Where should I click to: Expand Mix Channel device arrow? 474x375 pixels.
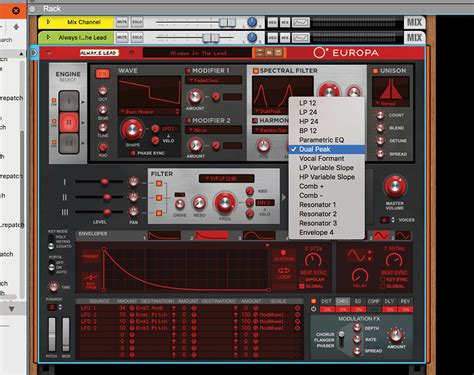[x=49, y=22]
